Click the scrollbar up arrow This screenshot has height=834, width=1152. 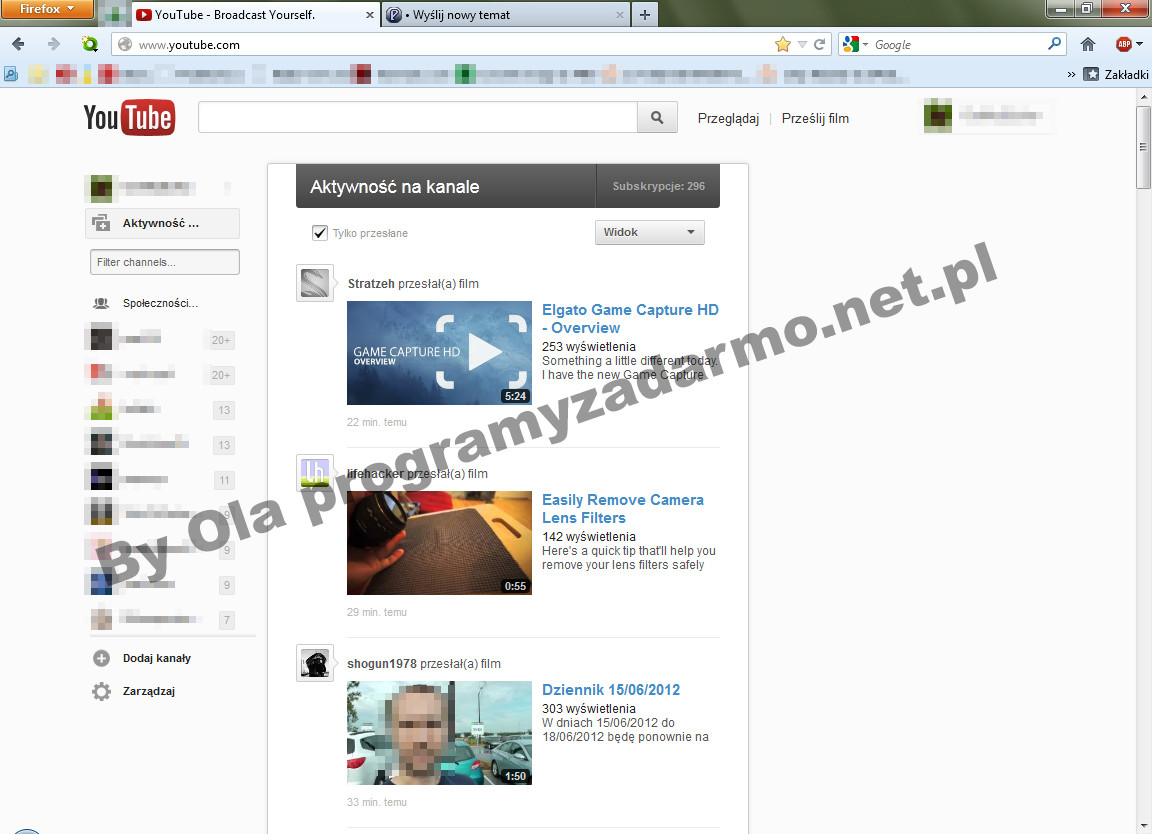click(1143, 96)
